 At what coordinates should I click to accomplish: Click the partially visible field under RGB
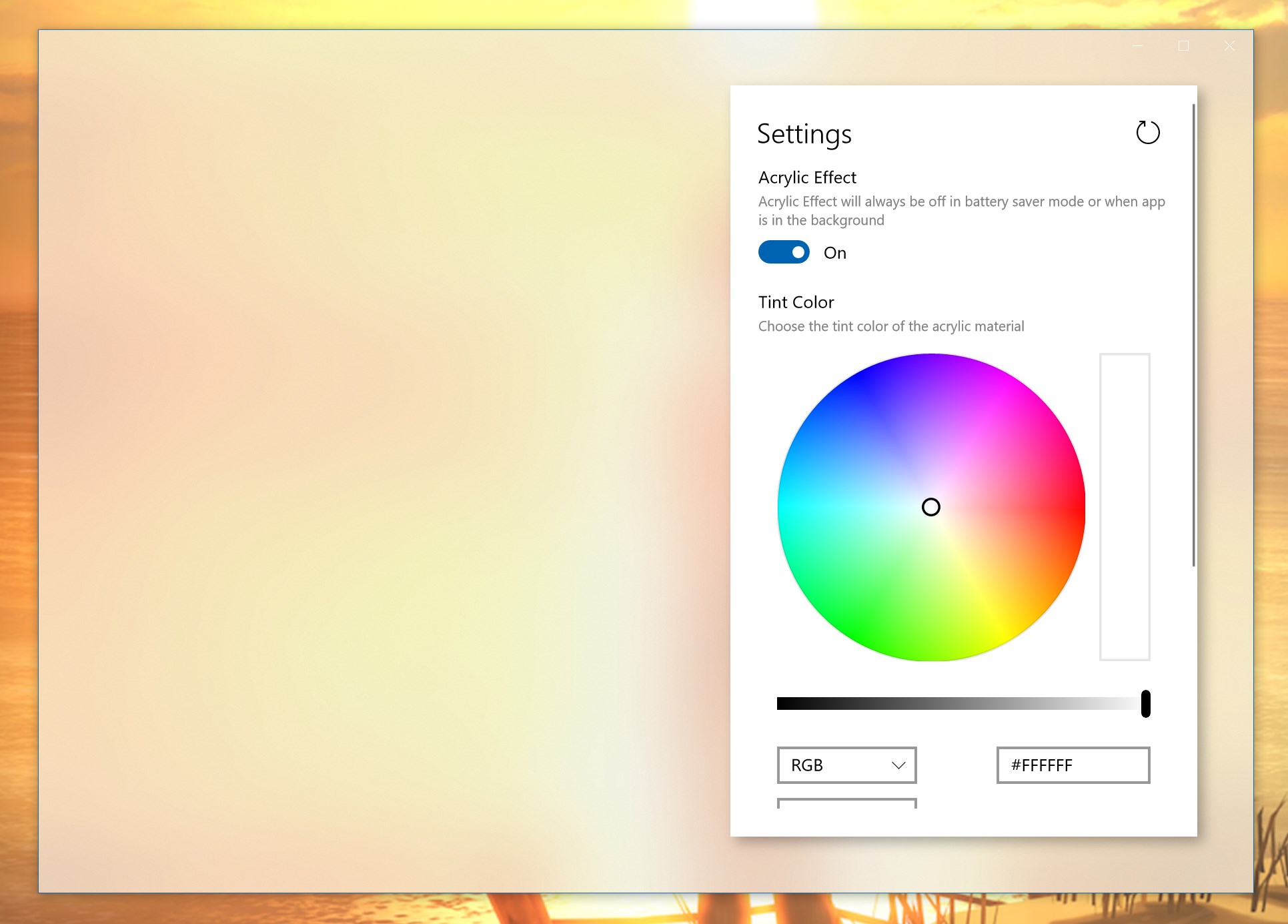(846, 803)
